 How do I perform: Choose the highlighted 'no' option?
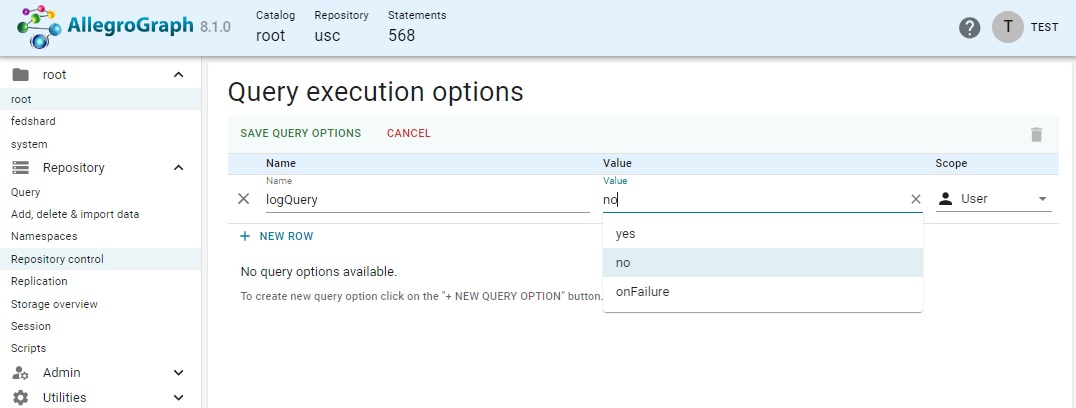[623, 263]
